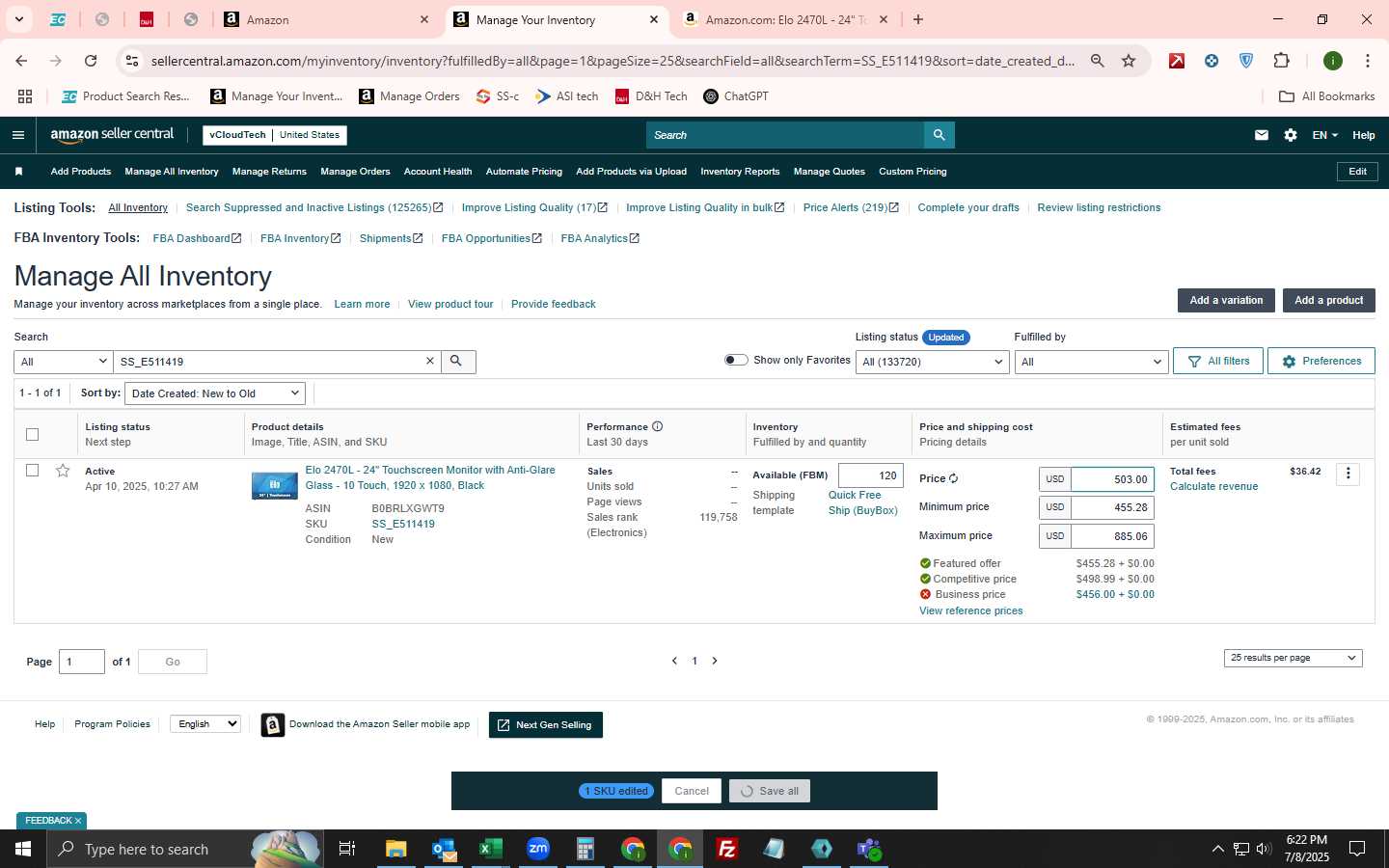Image resolution: width=1389 pixels, height=868 pixels.
Task: Open File Explorer from the taskbar
Action: tap(396, 849)
